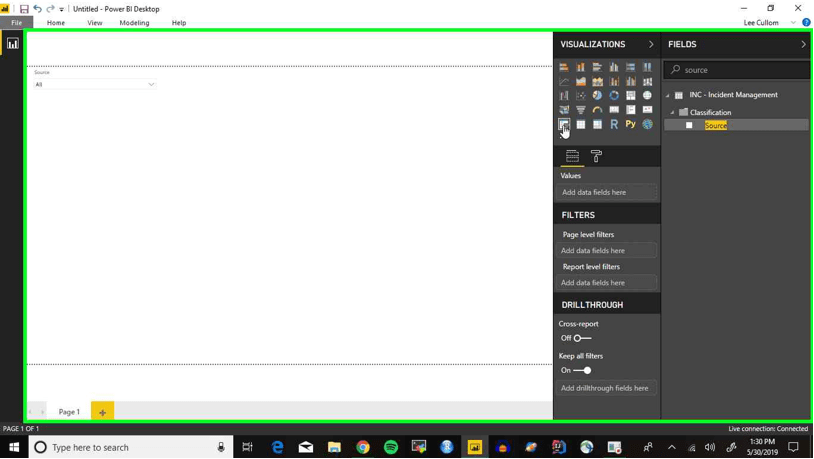
Task: Click Add drillthrough fields here well
Action: (x=606, y=388)
